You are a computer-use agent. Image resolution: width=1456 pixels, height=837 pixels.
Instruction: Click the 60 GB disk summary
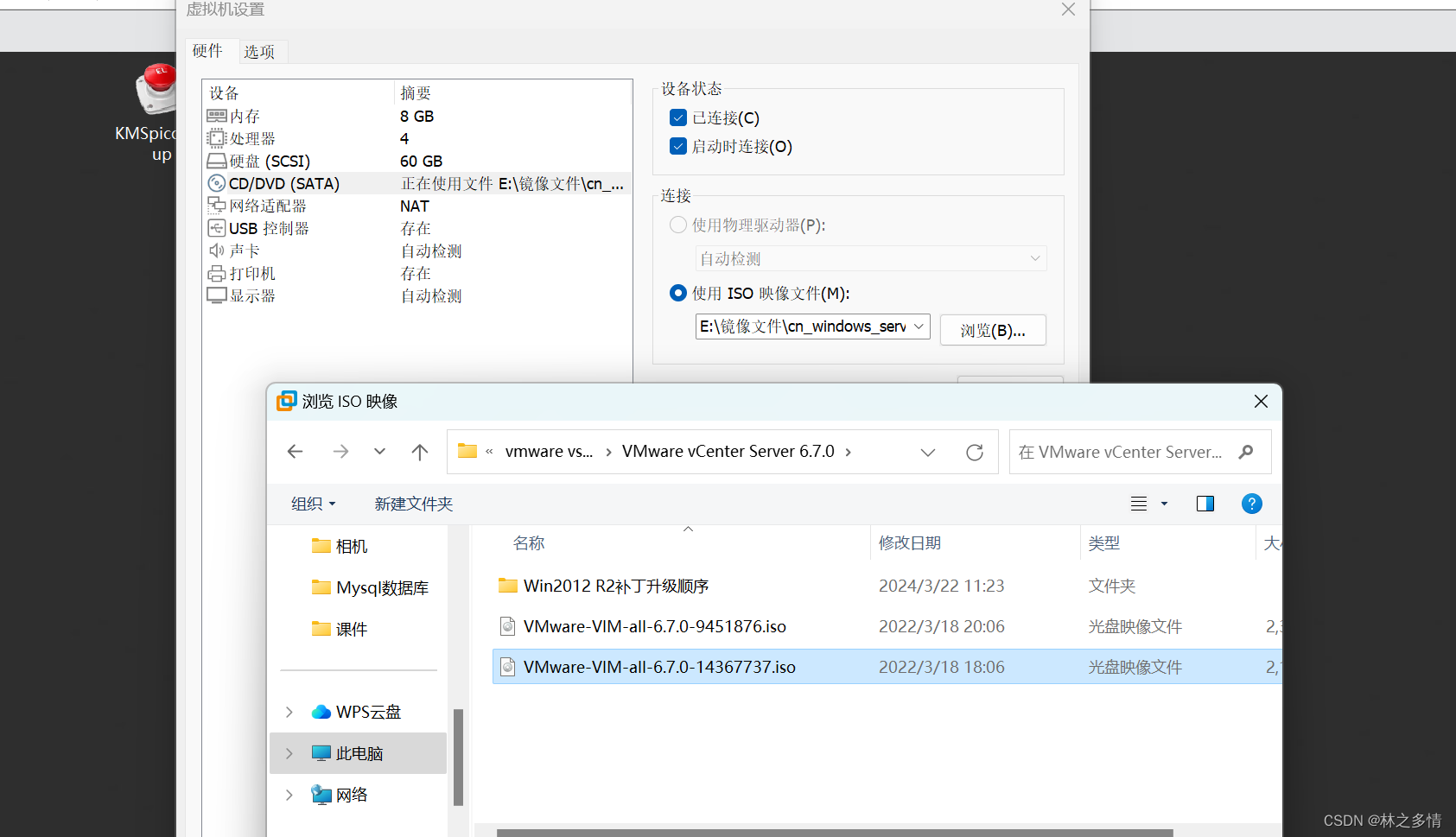[422, 162]
